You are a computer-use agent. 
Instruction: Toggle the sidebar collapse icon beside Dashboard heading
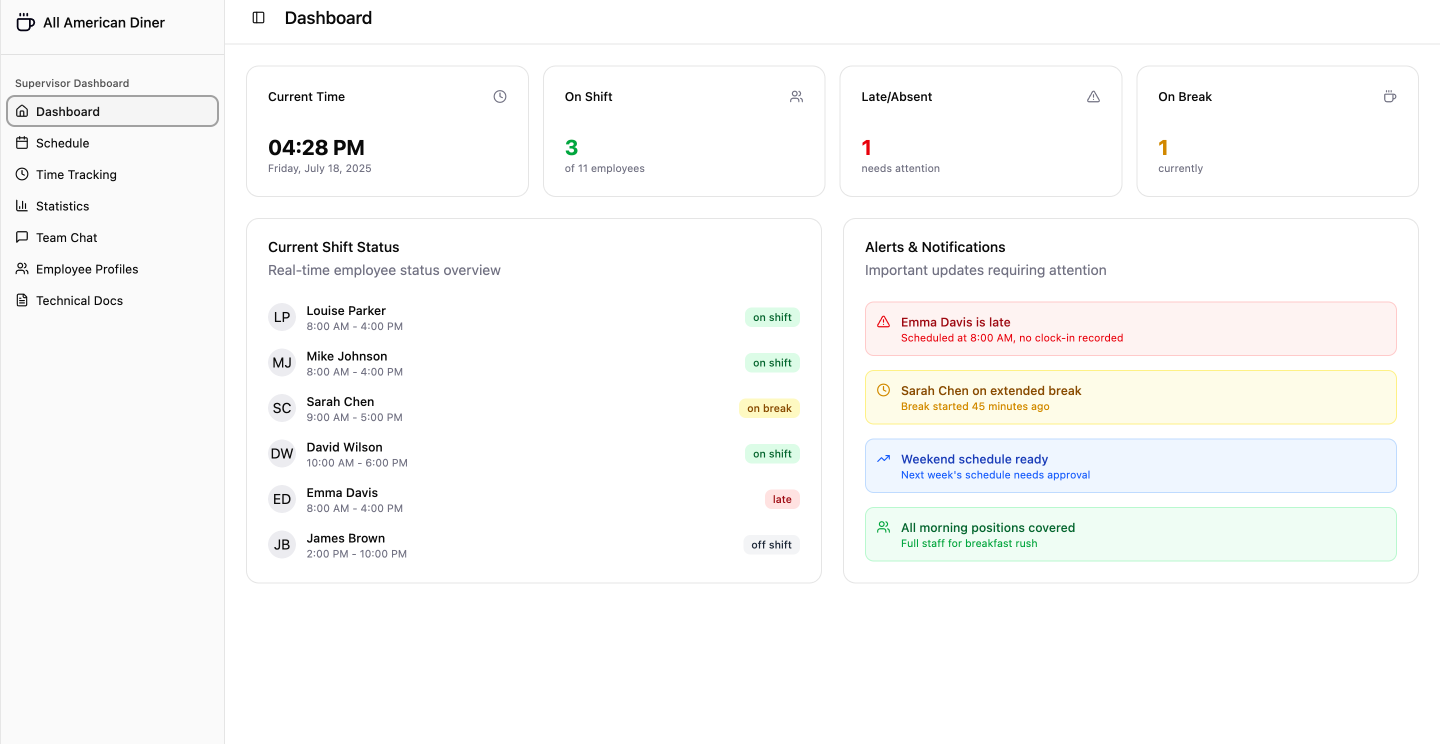(259, 17)
